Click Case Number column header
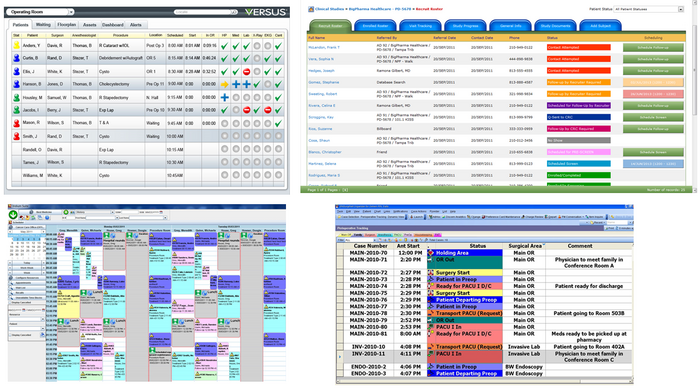This screenshot has width=700, height=390. tap(370, 246)
